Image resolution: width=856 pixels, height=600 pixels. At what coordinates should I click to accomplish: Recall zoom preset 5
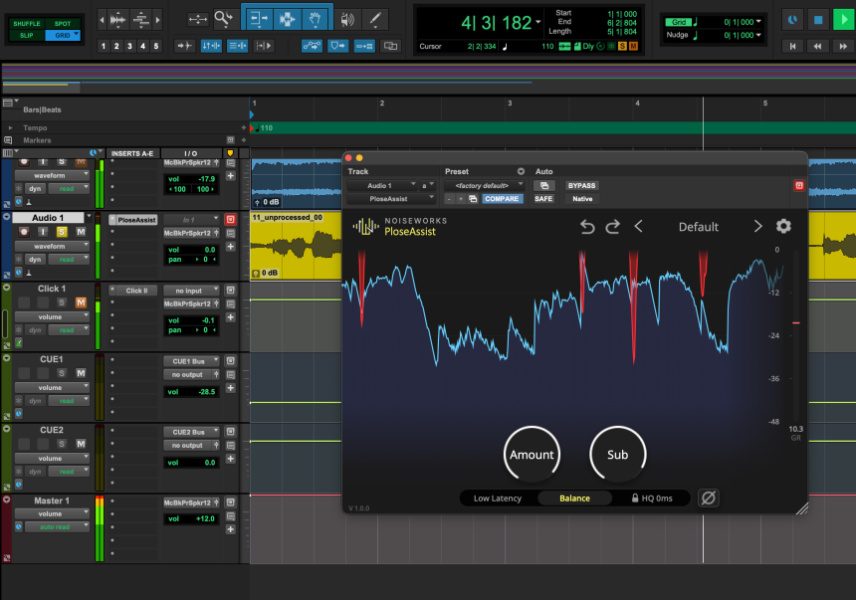pos(156,46)
